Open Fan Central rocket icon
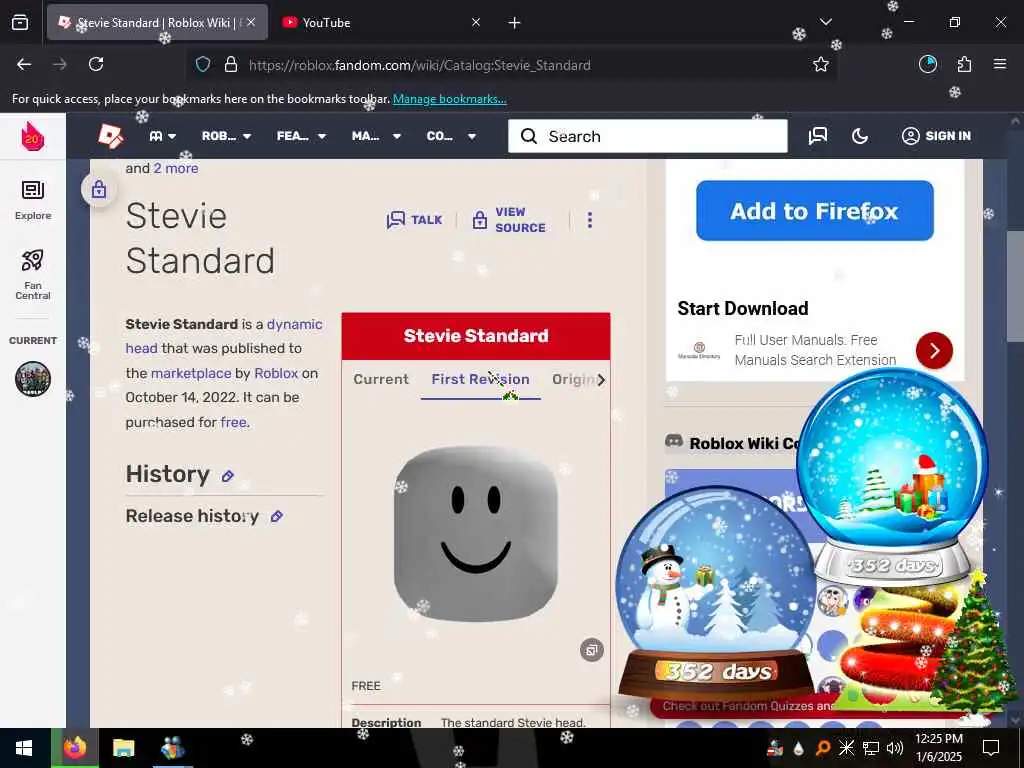This screenshot has width=1024, height=768. point(33,274)
